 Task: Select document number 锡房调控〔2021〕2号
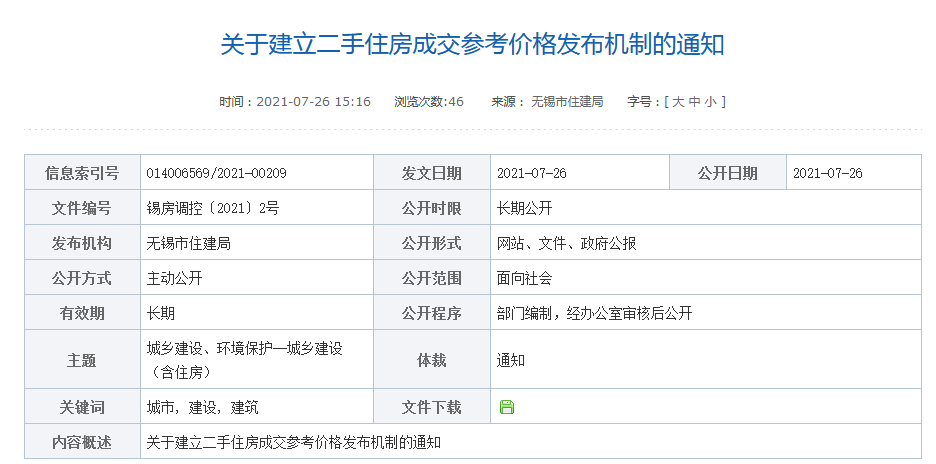coord(213,208)
